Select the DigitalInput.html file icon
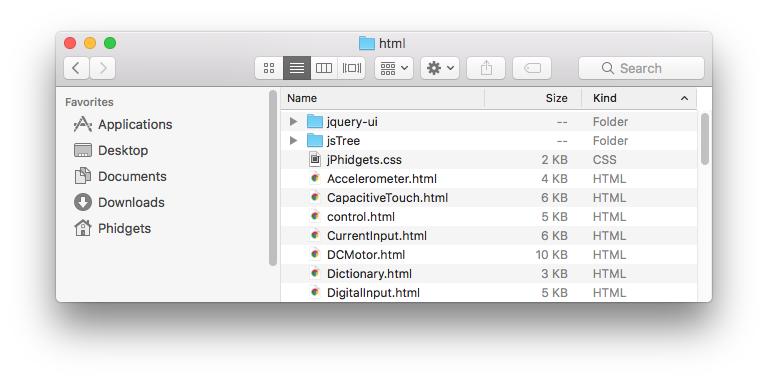The width and height of the screenshot is (768, 382). 315,292
